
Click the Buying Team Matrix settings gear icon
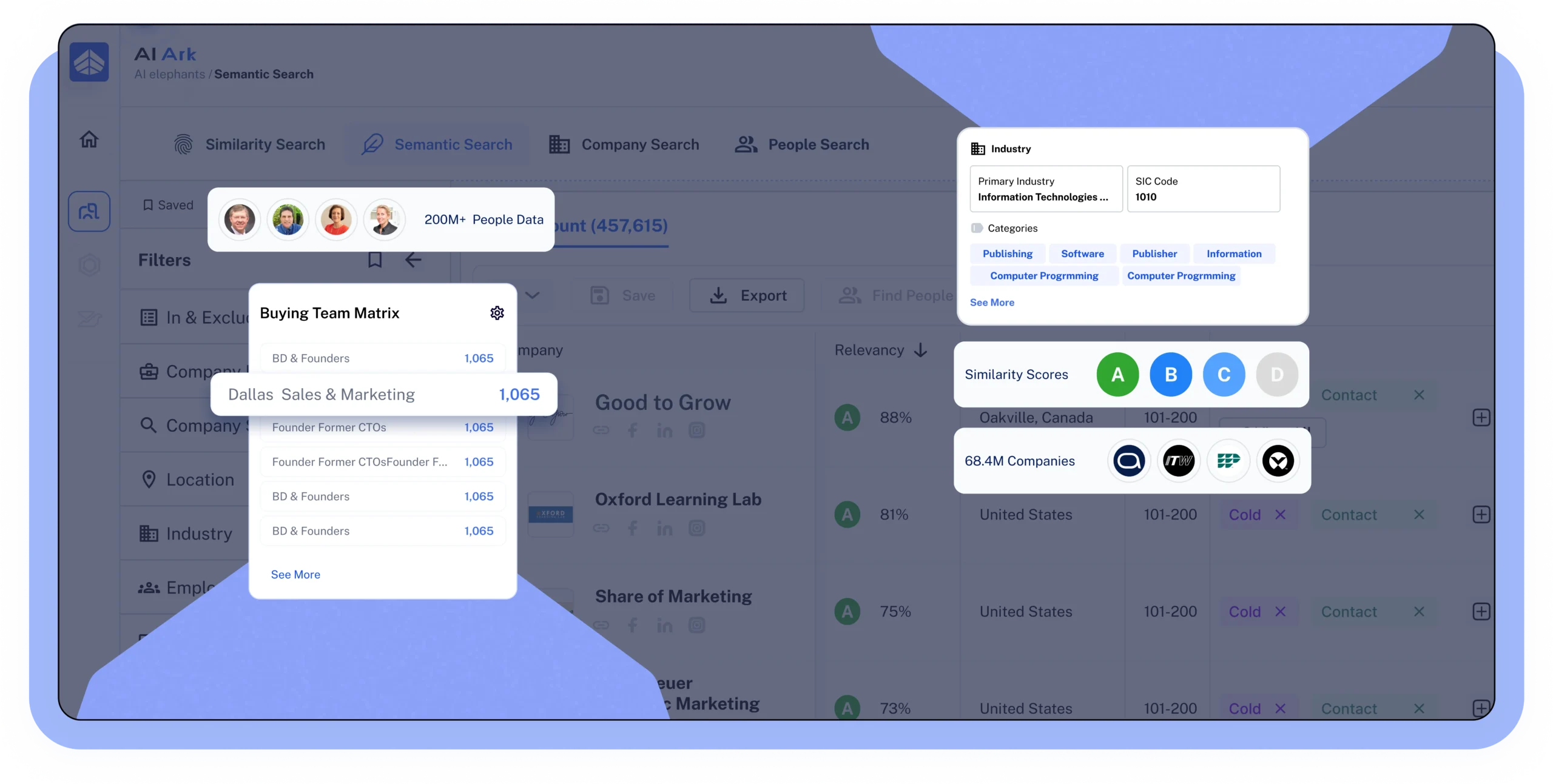click(496, 313)
